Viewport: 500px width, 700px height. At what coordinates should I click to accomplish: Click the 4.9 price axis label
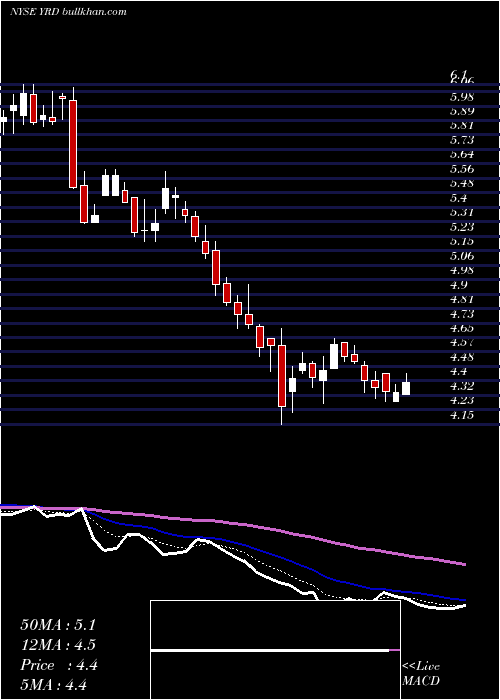[x=459, y=285]
